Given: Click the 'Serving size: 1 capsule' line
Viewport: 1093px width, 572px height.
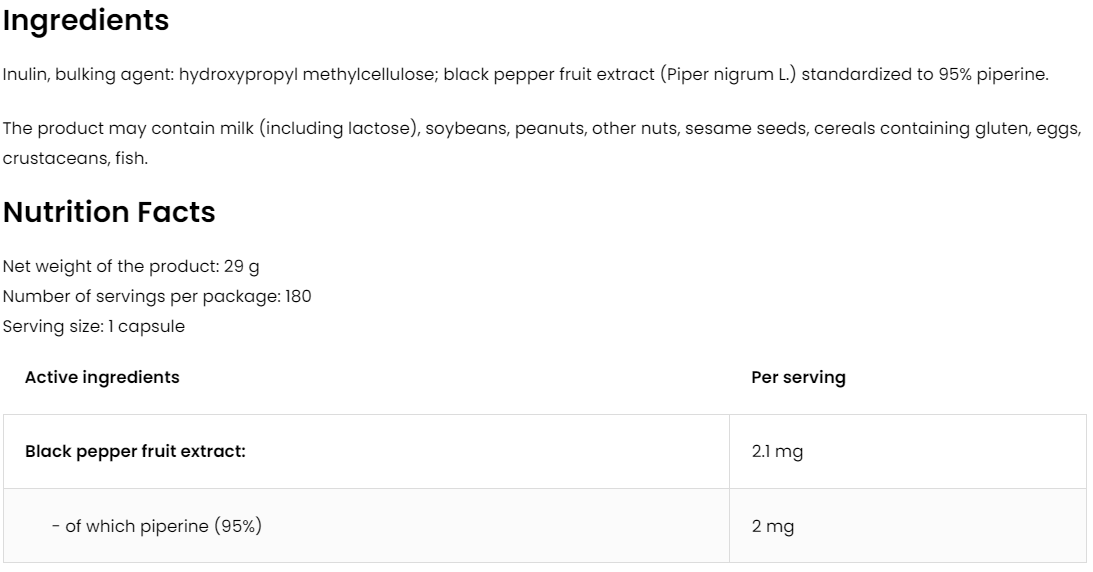Looking at the screenshot, I should pyautogui.click(x=94, y=326).
